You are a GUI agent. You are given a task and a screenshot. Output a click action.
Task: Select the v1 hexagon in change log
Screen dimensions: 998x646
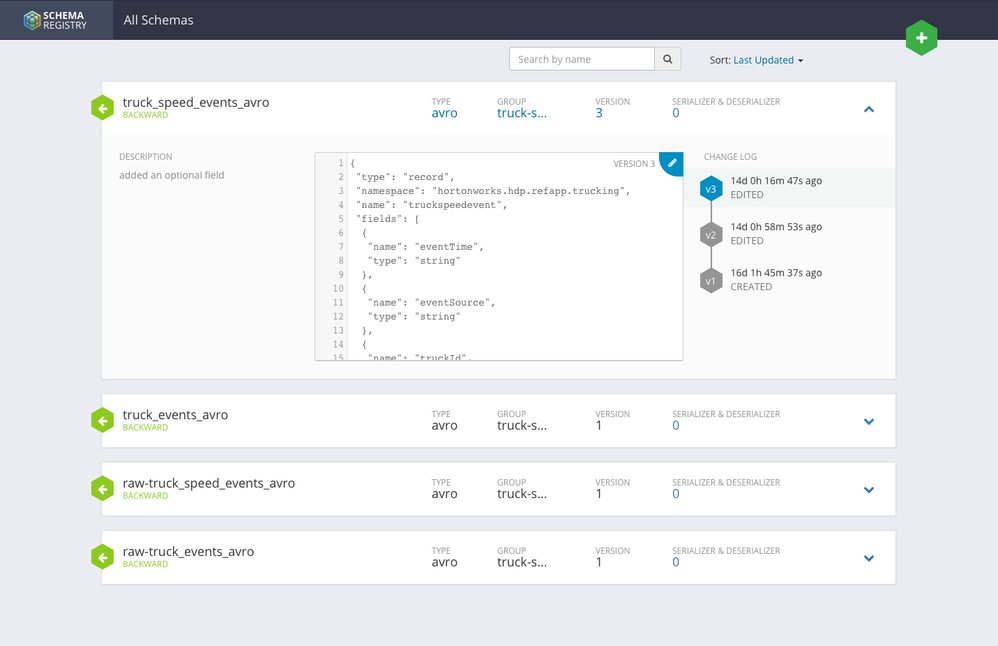(711, 280)
